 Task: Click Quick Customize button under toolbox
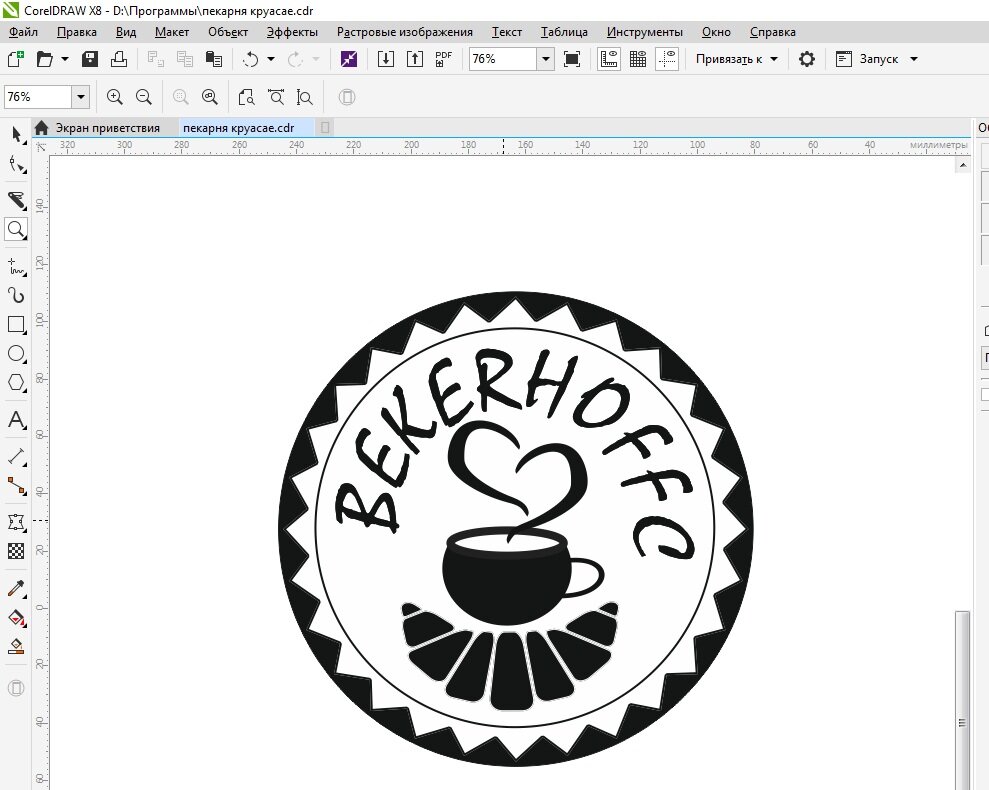(16, 688)
